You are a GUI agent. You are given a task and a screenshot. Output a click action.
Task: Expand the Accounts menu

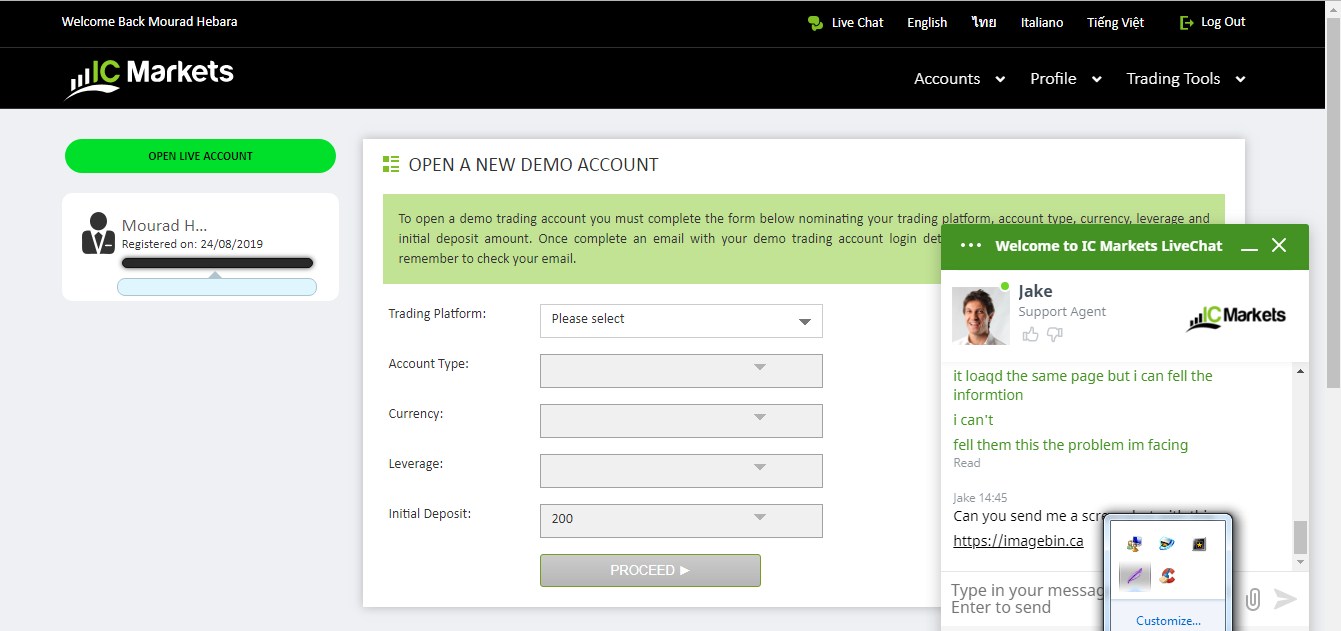pyautogui.click(x=959, y=79)
